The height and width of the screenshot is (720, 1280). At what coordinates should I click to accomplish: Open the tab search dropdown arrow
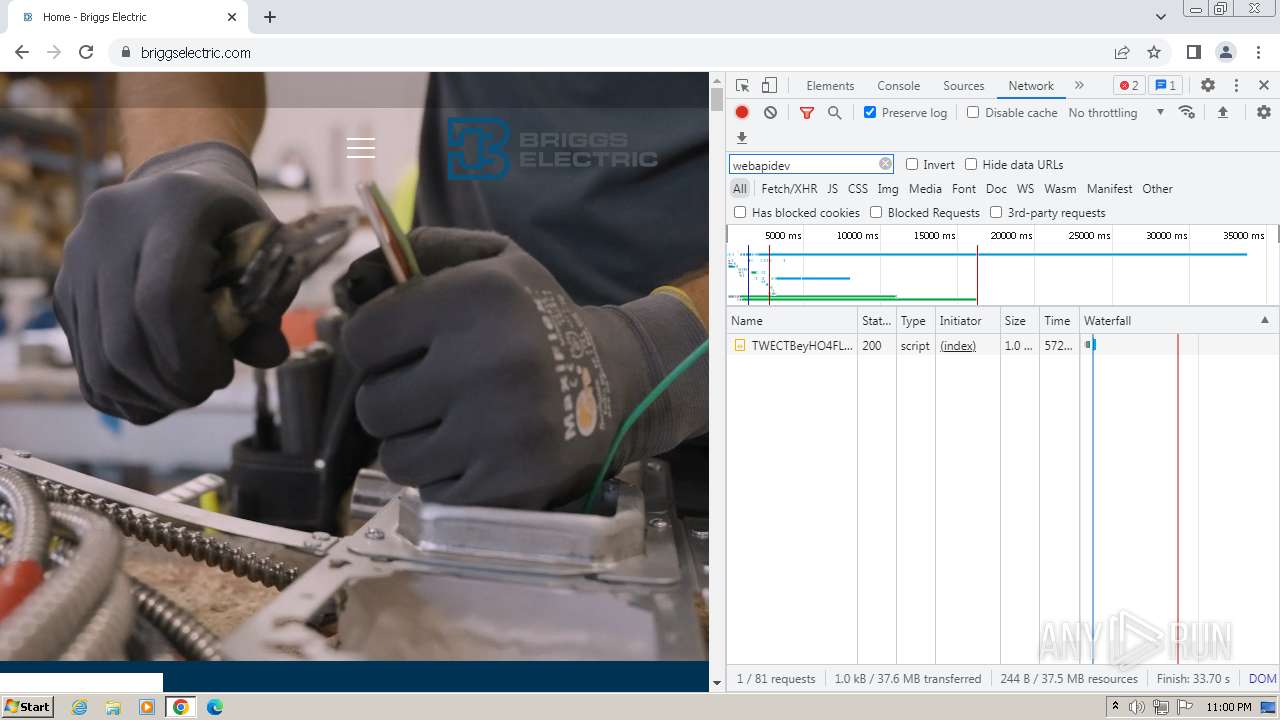point(1160,17)
